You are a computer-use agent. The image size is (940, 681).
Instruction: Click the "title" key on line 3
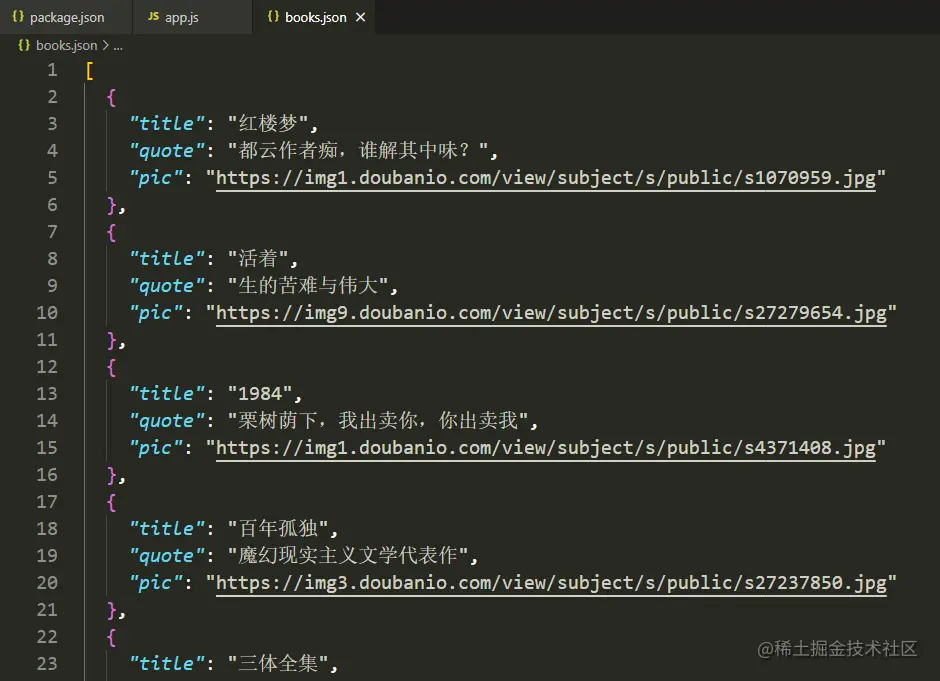coord(167,123)
